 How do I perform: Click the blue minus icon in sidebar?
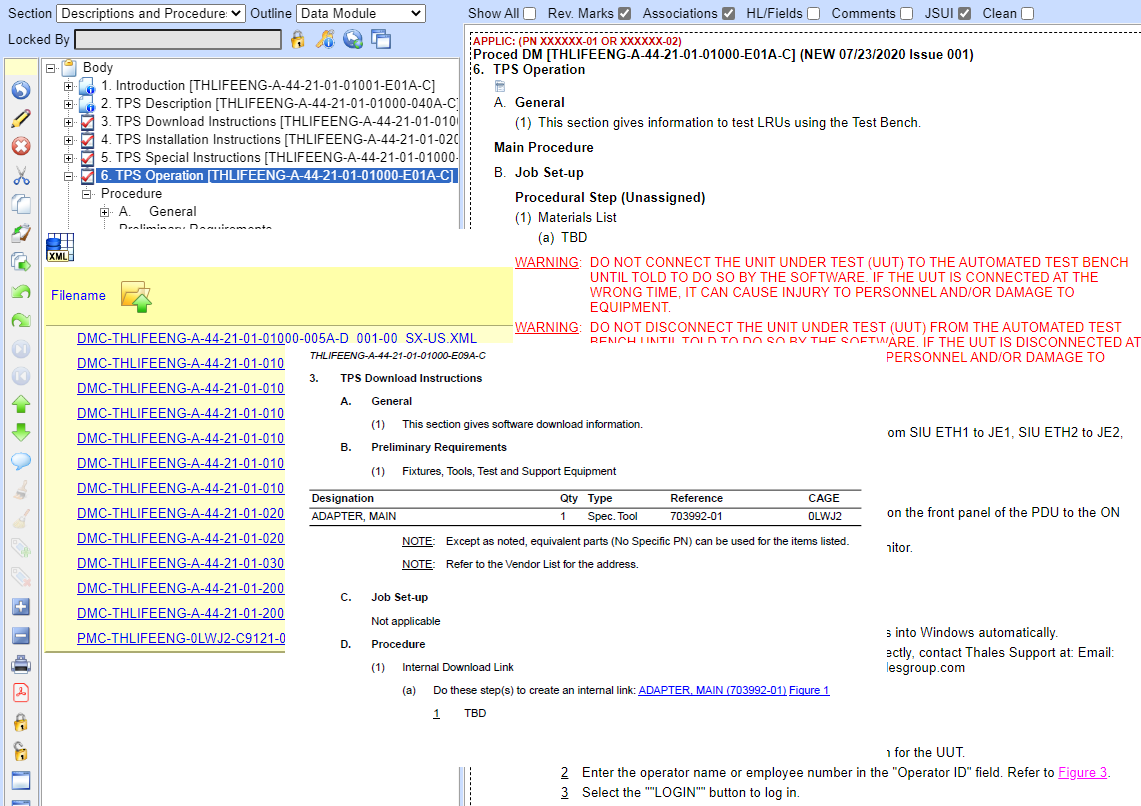[21, 636]
